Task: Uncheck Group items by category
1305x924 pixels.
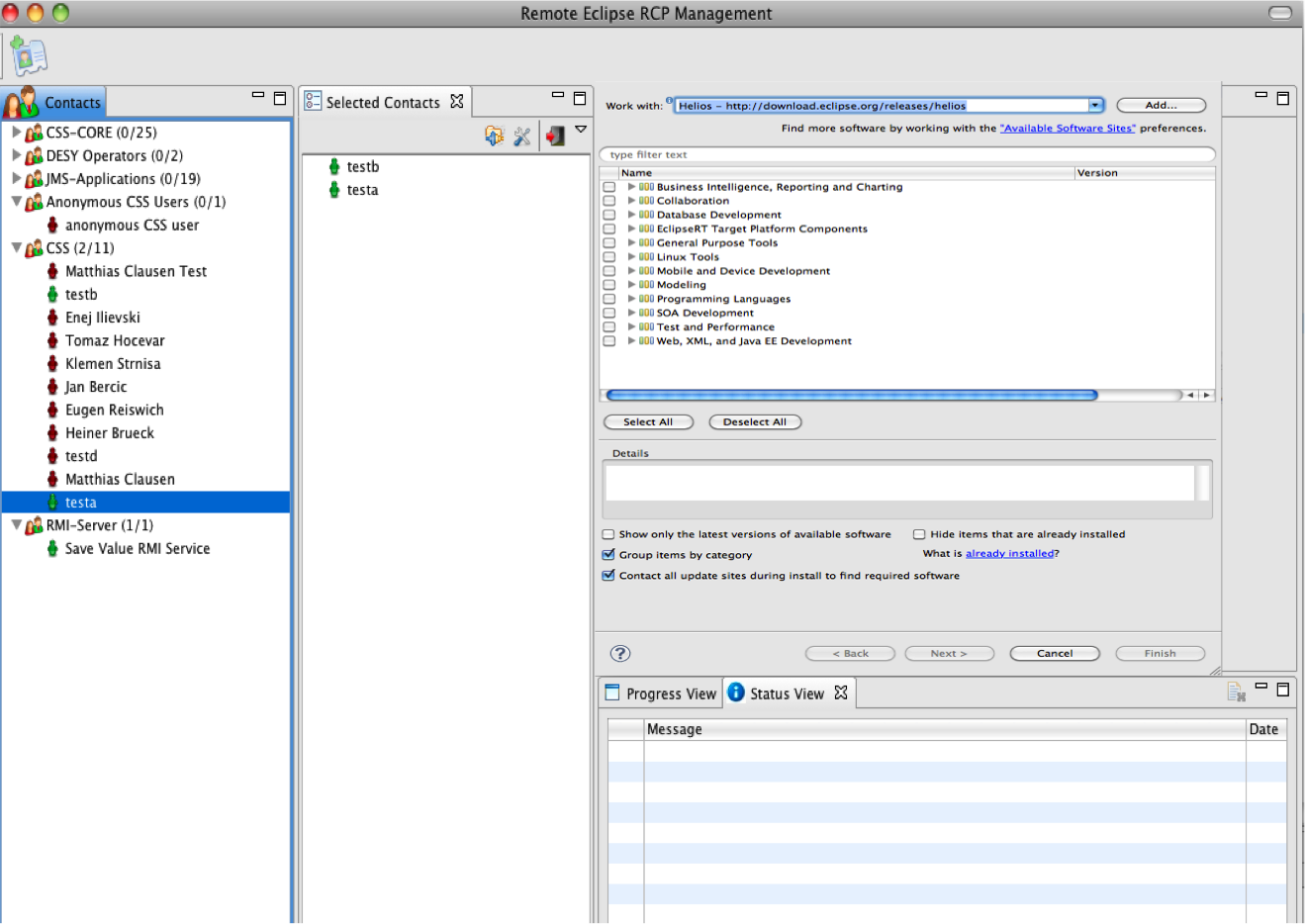Action: pos(608,555)
